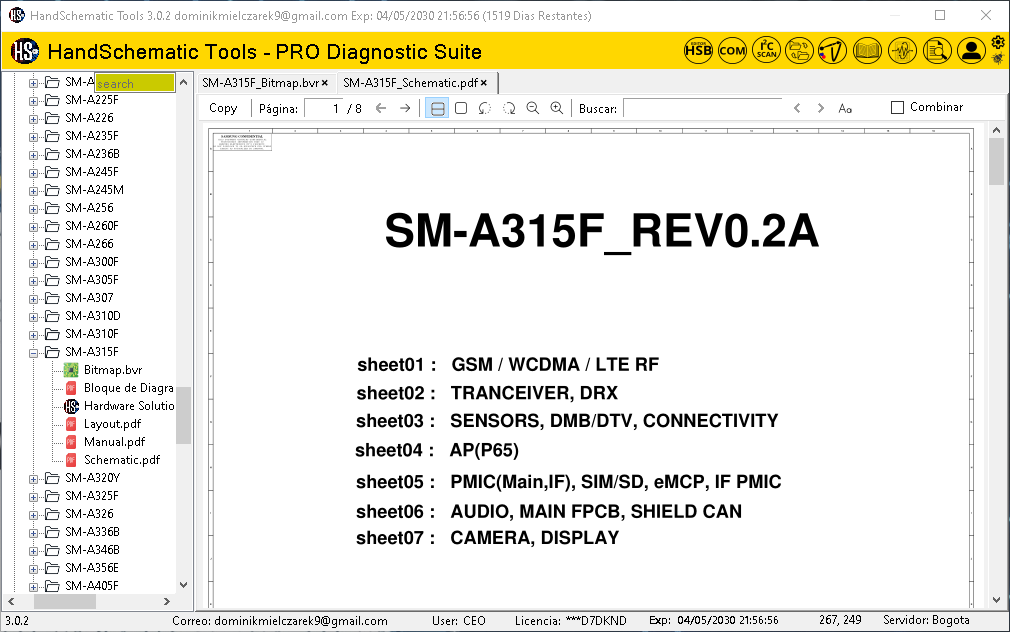Toggle match case Aa option
Screen dimensions: 1010x632
[x=845, y=109]
